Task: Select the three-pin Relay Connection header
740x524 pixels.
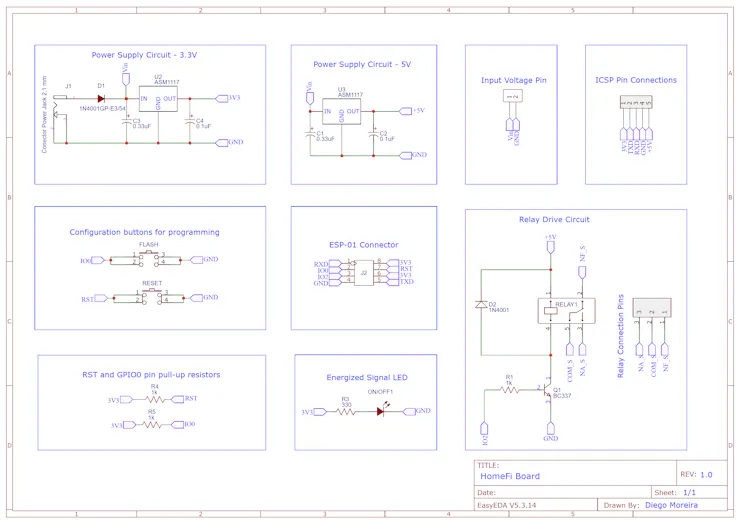Action: [x=652, y=308]
